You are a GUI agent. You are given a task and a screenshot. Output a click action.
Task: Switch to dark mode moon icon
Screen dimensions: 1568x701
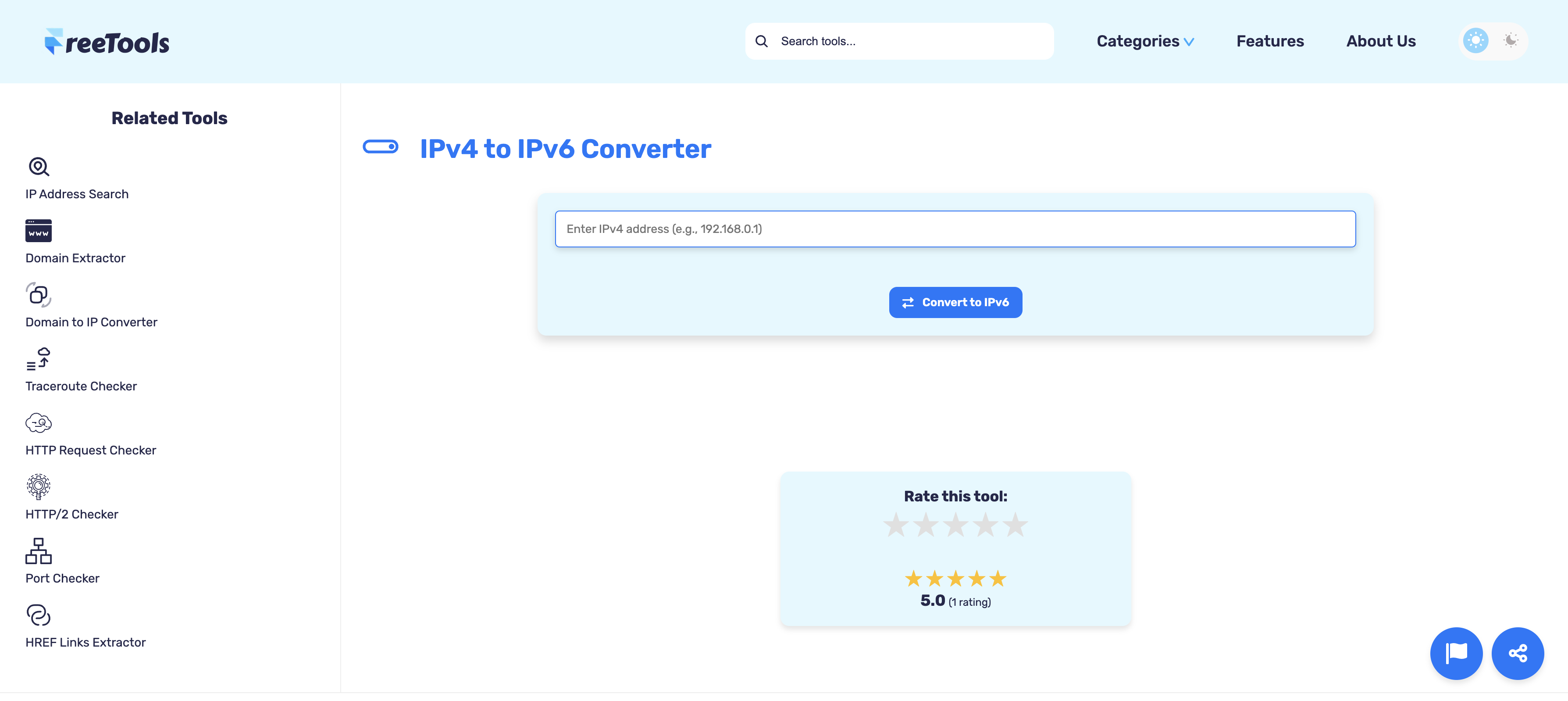1510,41
